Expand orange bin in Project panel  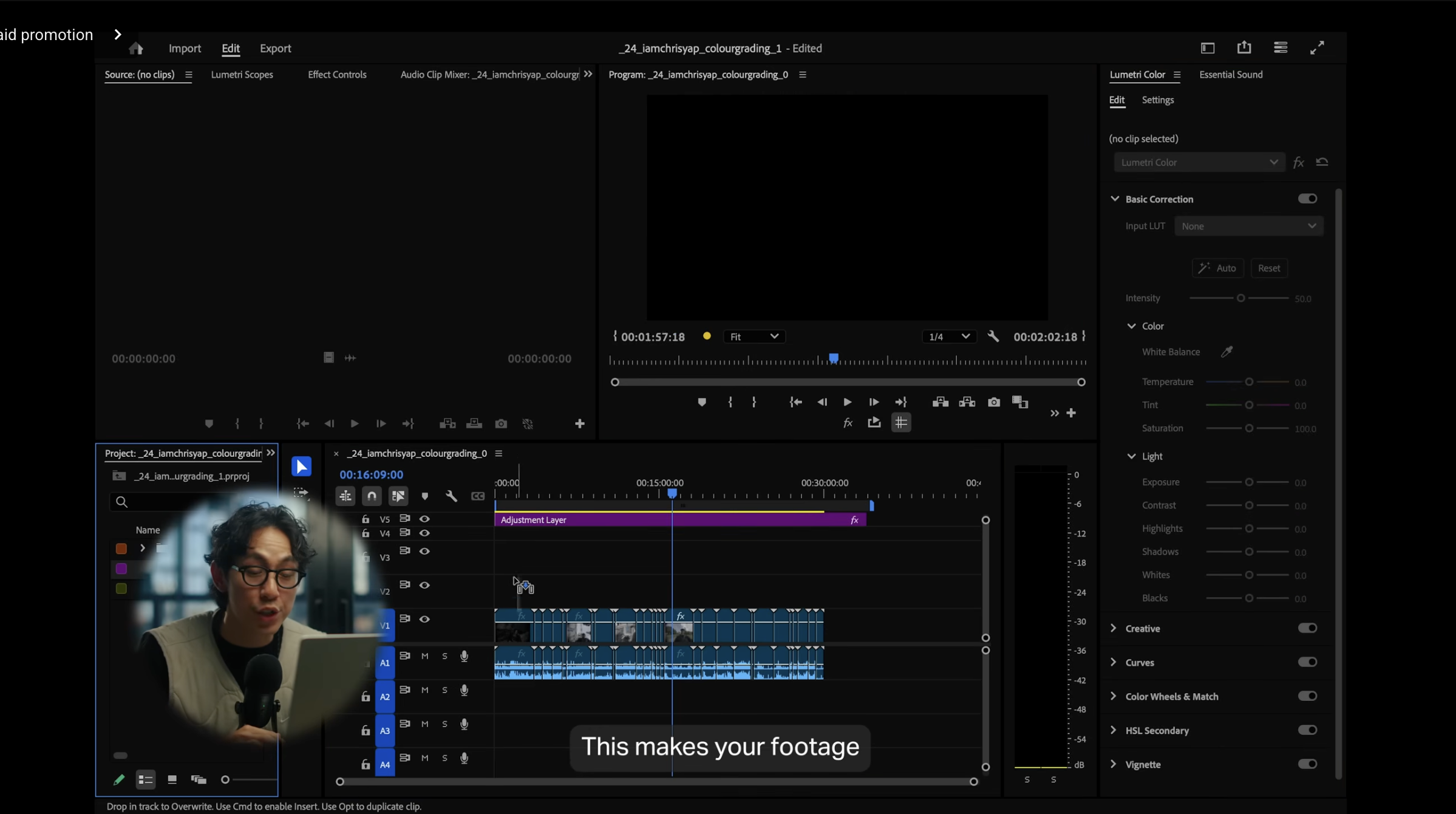(x=143, y=548)
